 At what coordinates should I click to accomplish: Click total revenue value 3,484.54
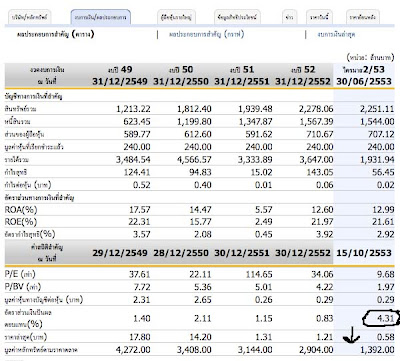point(133,160)
